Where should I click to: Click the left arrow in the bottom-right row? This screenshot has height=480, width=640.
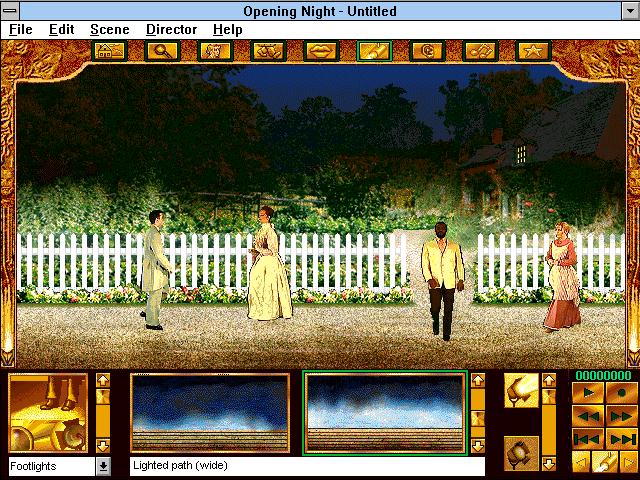[x=581, y=462]
